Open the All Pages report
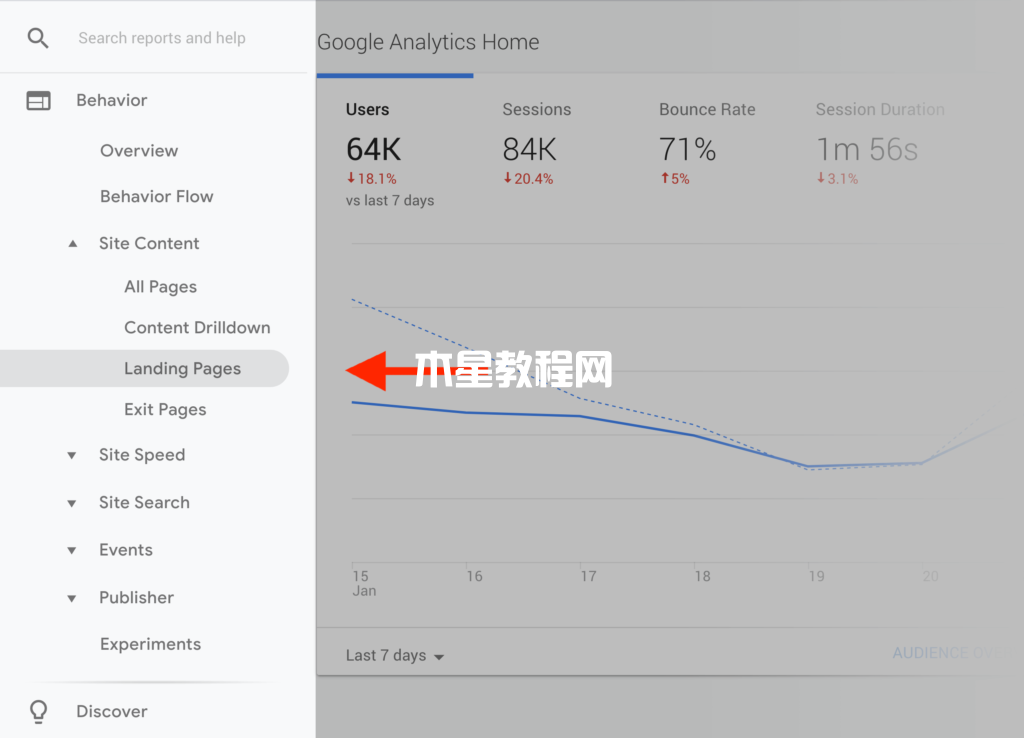The height and width of the screenshot is (738, 1024). pyautogui.click(x=161, y=287)
